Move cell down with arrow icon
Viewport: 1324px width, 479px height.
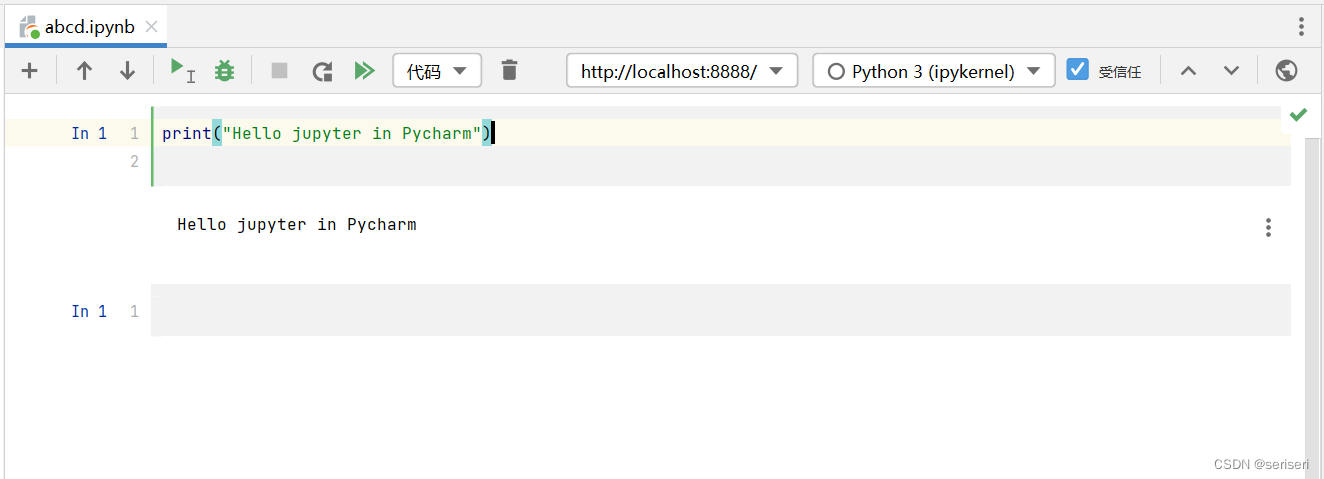coord(127,71)
